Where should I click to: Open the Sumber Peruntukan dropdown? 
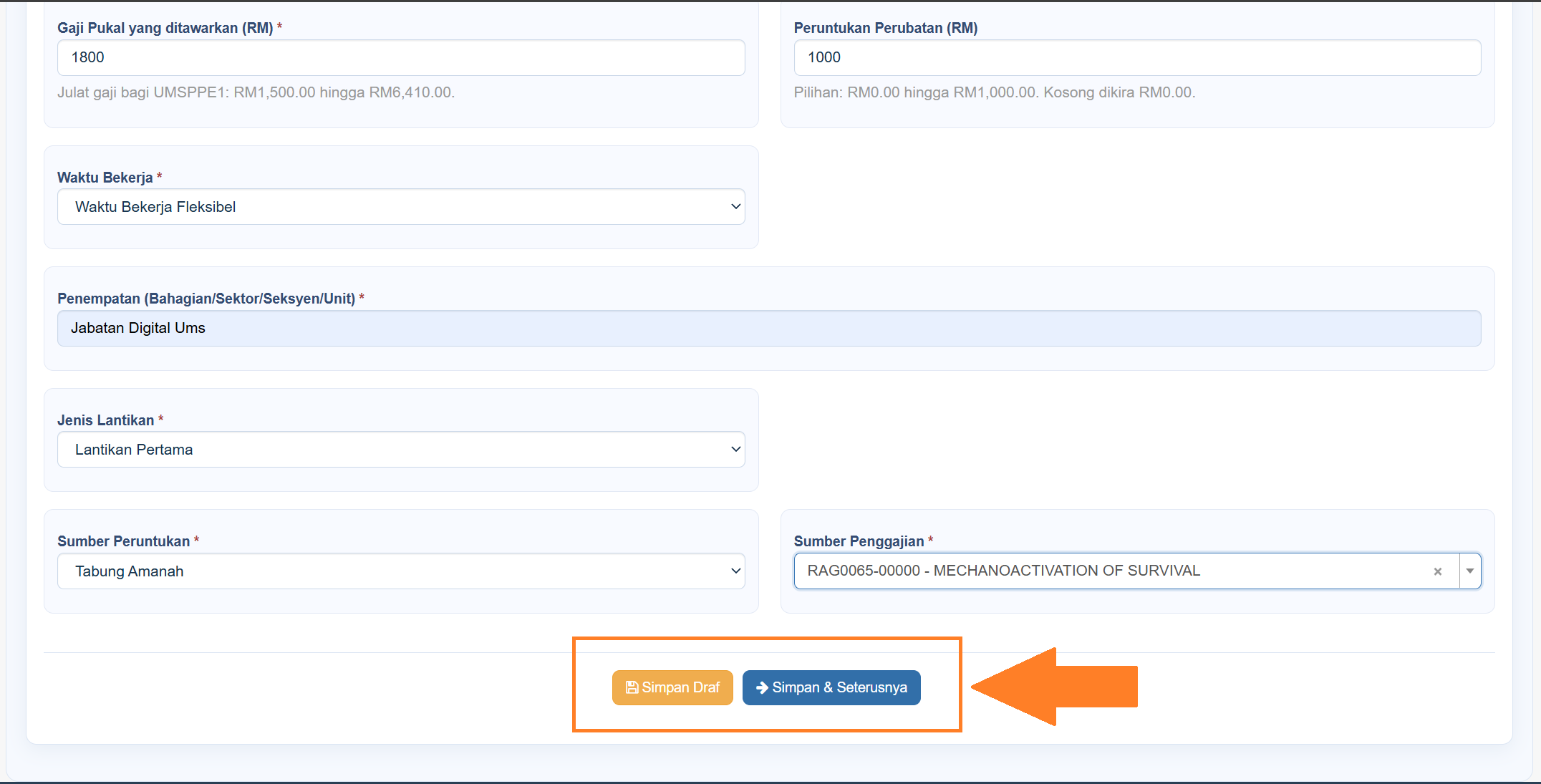(401, 571)
